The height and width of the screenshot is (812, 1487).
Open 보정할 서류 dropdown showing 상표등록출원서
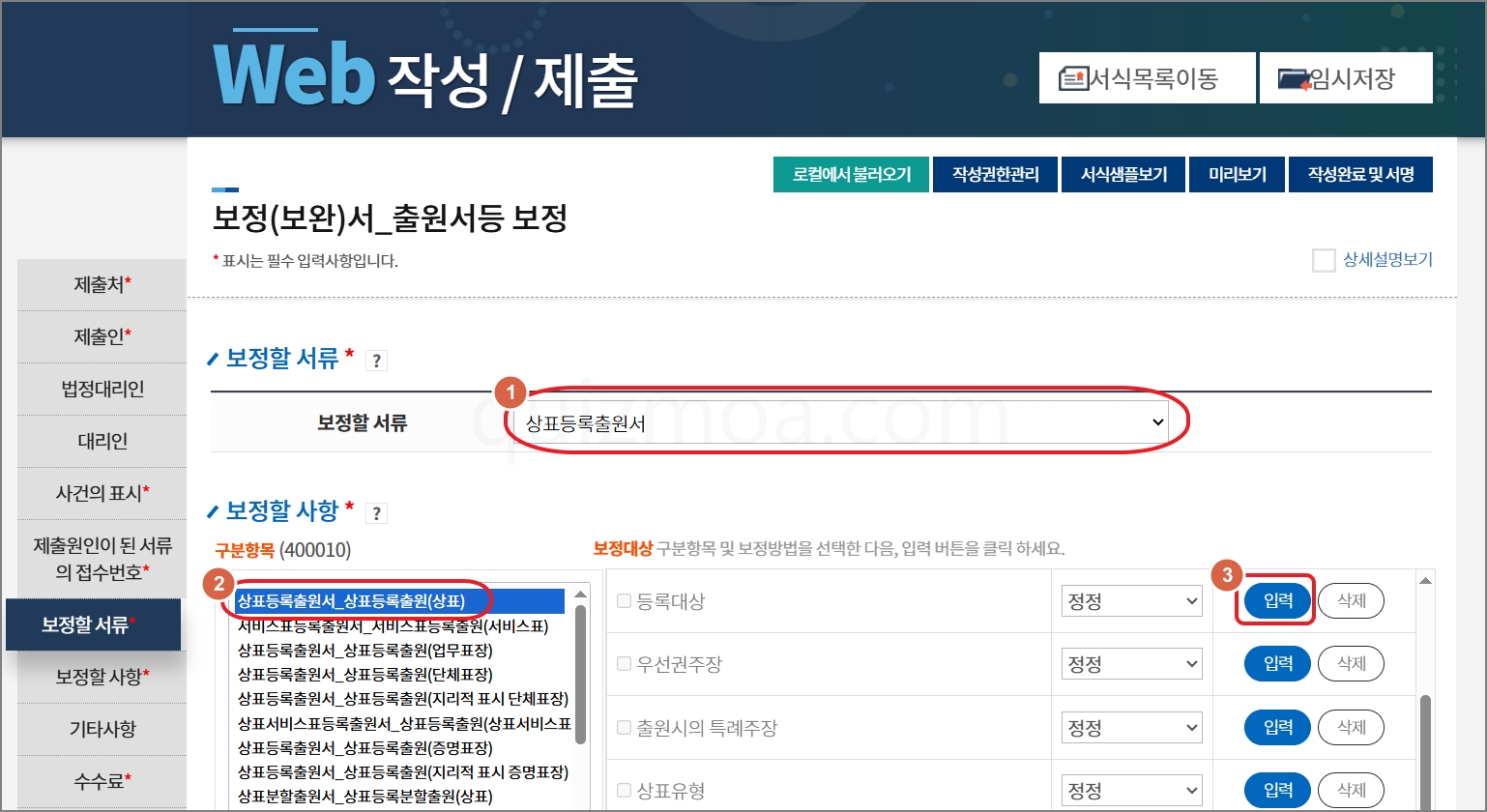(x=842, y=422)
